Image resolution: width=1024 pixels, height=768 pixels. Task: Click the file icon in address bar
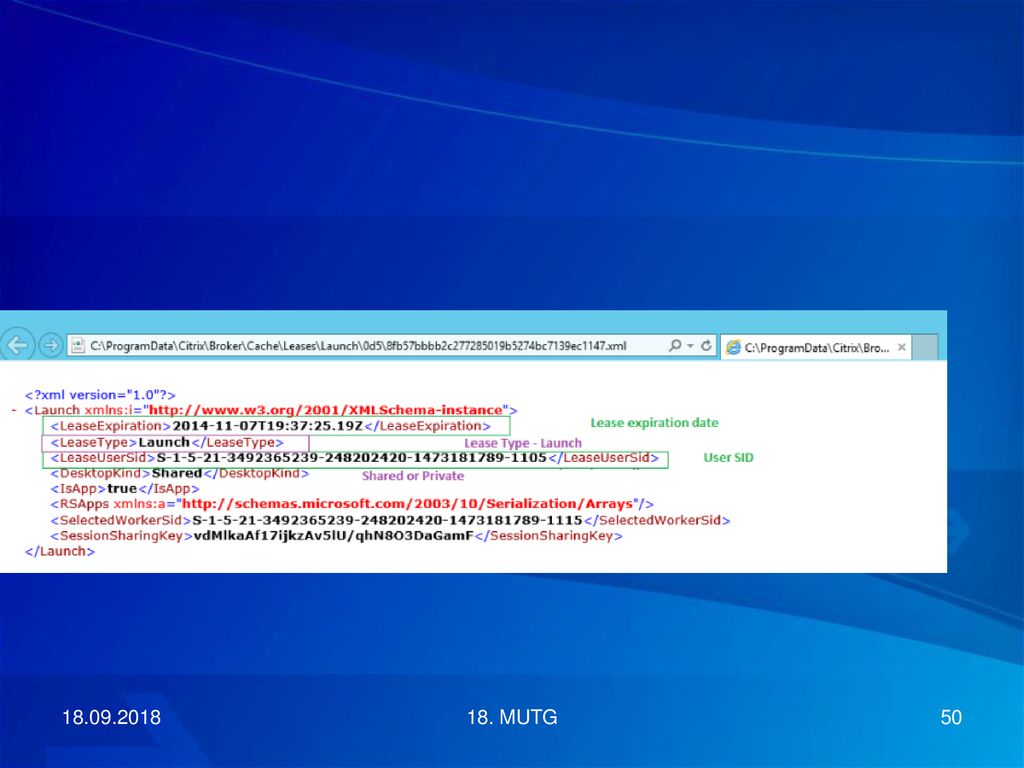78,345
